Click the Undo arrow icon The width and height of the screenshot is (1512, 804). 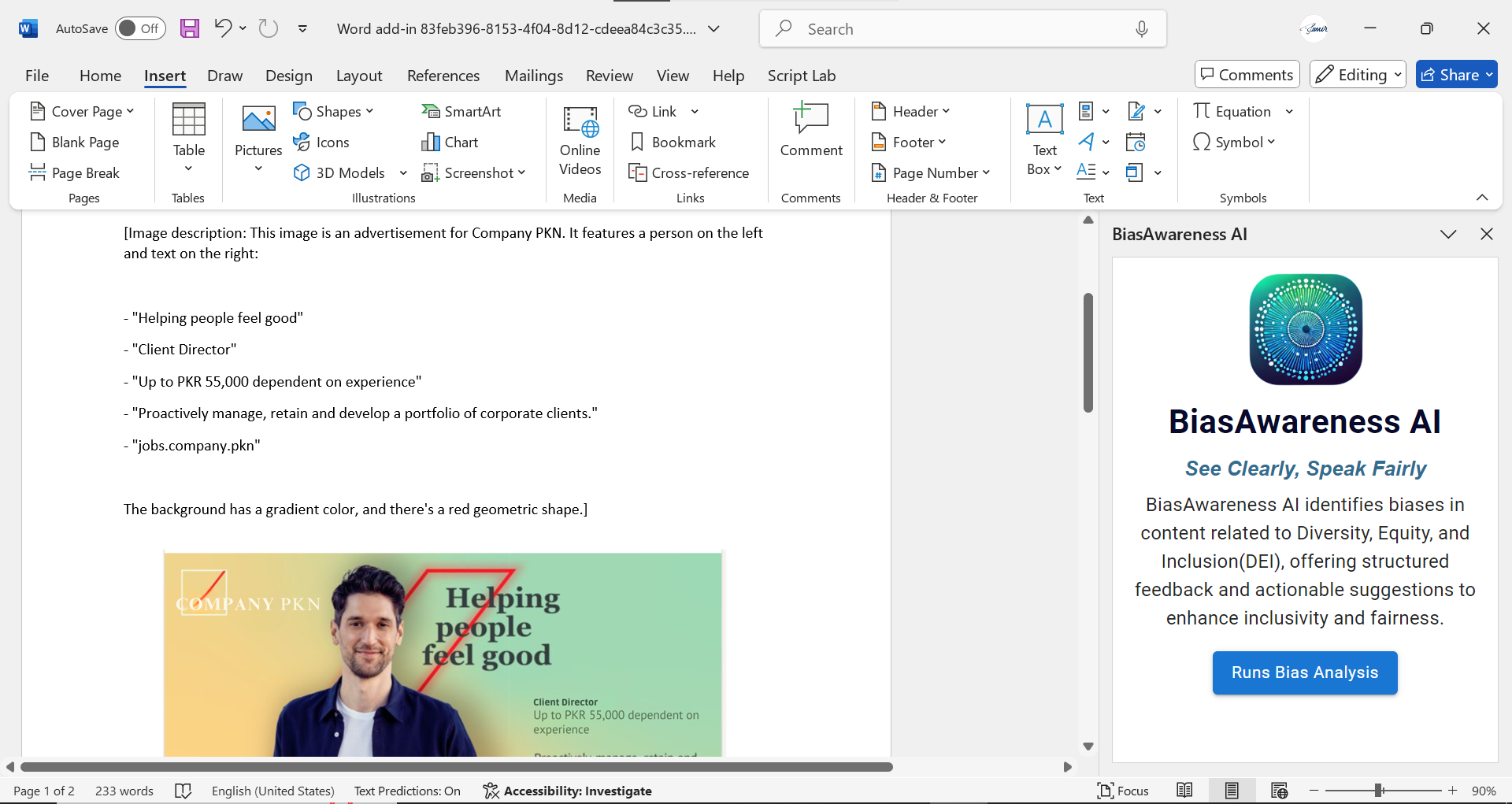[223, 29]
